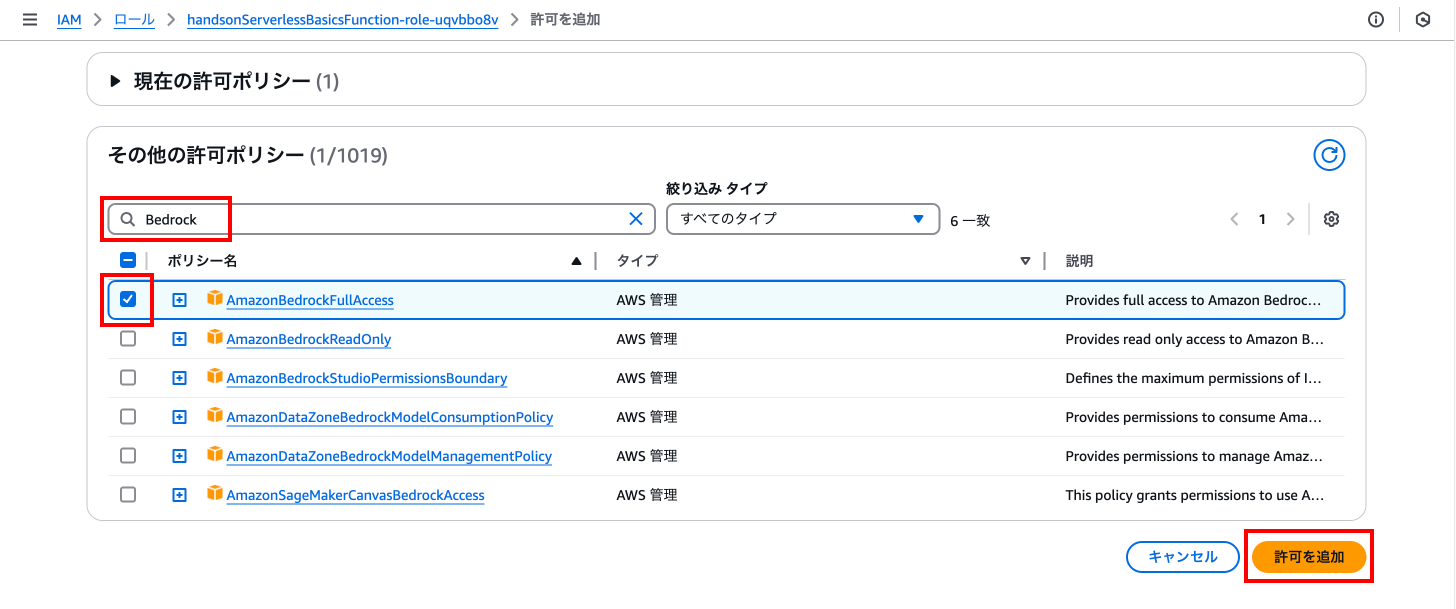This screenshot has height=609, width=1456.
Task: Open the hamburger navigation menu
Action: (x=29, y=19)
